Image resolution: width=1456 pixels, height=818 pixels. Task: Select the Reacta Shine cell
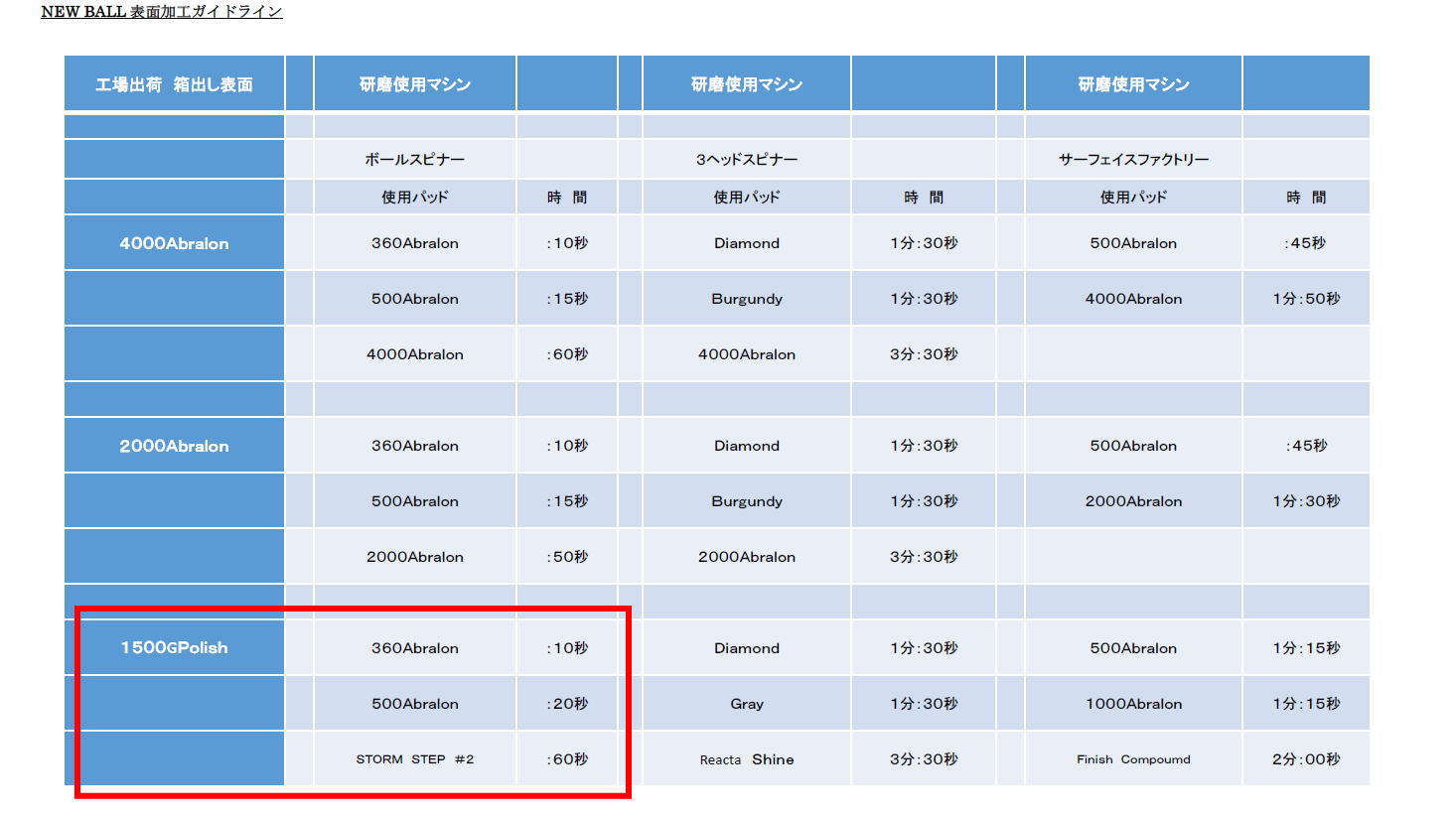(x=747, y=759)
